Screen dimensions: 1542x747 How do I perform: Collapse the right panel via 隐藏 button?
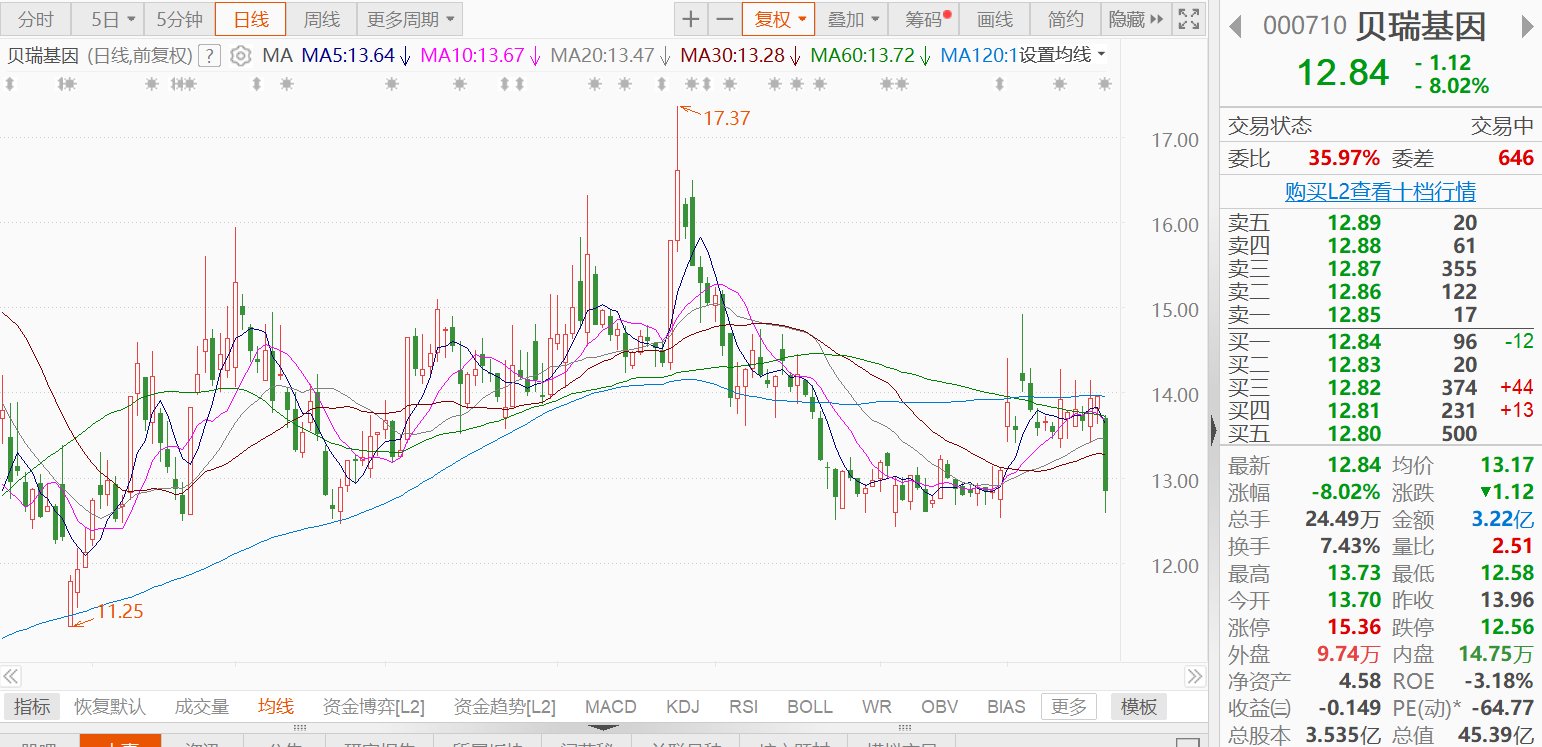tap(1136, 19)
